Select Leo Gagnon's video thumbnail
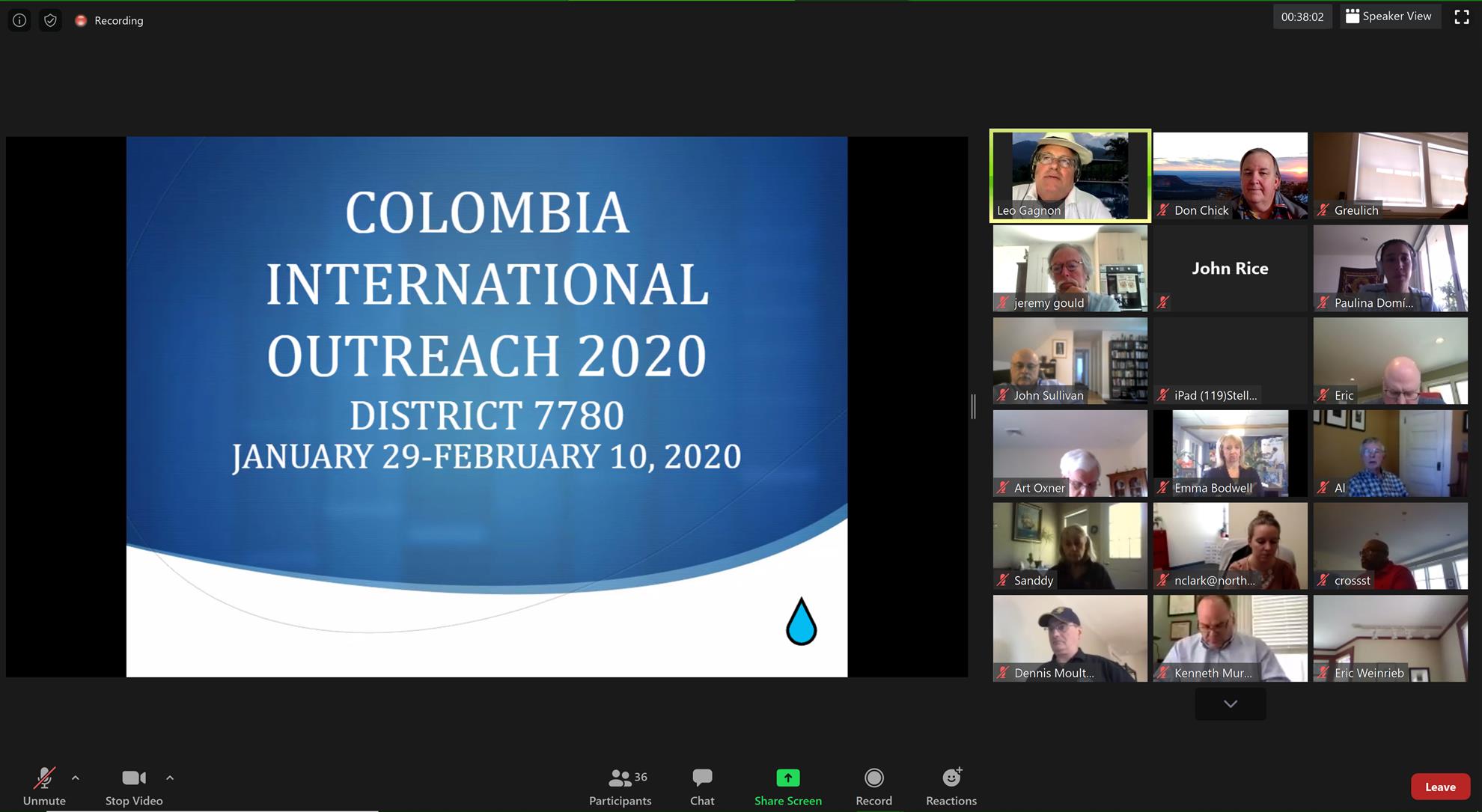 pos(1070,176)
